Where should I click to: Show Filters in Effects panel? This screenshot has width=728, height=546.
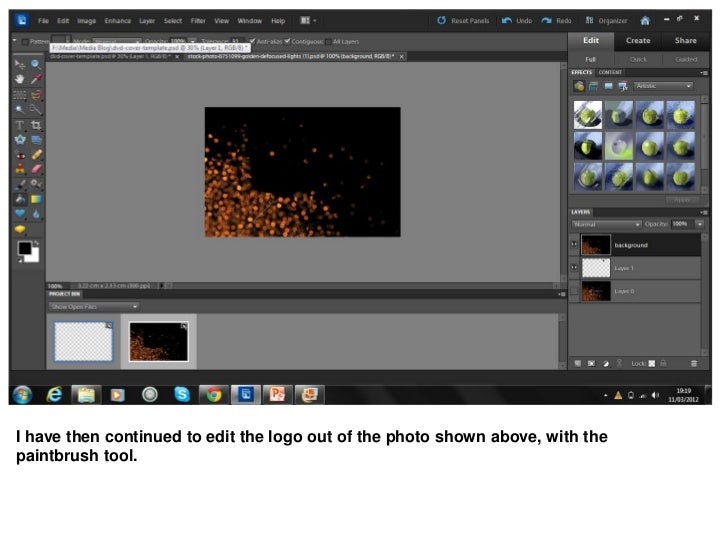(579, 86)
